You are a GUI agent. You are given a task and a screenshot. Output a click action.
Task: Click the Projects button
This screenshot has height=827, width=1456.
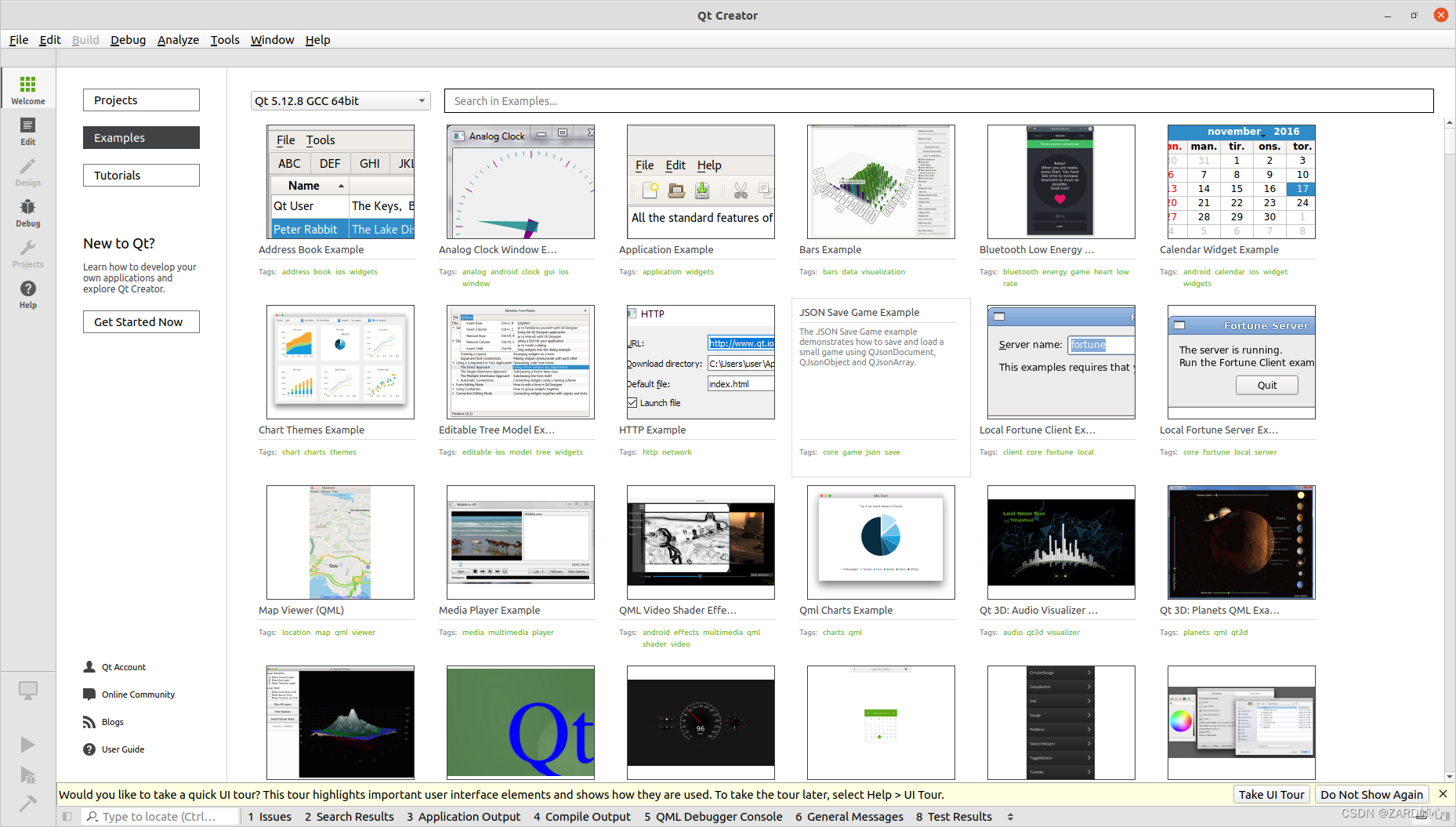click(x=141, y=100)
